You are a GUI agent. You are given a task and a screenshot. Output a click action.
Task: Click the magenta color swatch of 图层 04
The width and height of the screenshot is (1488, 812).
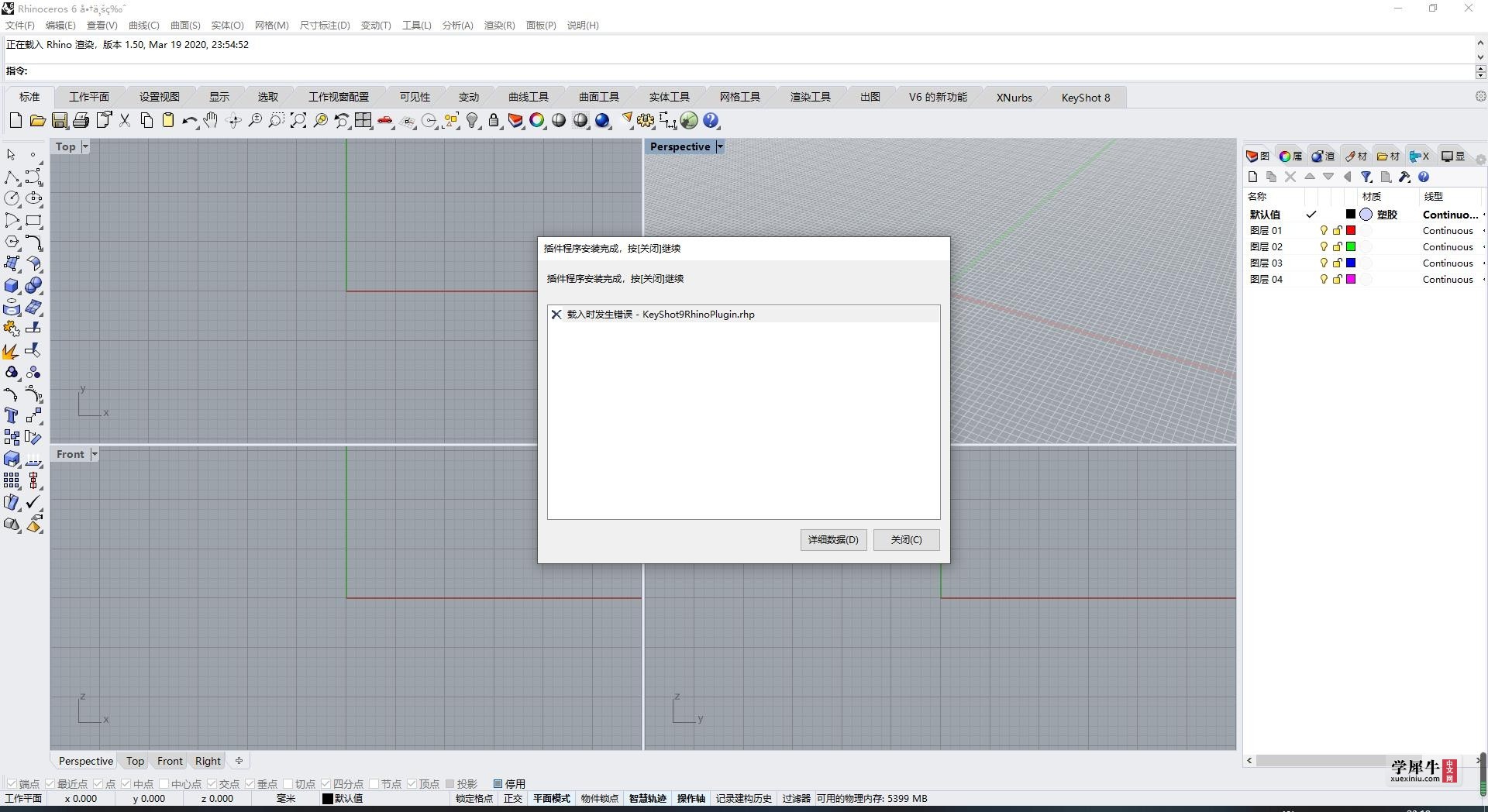(x=1351, y=279)
